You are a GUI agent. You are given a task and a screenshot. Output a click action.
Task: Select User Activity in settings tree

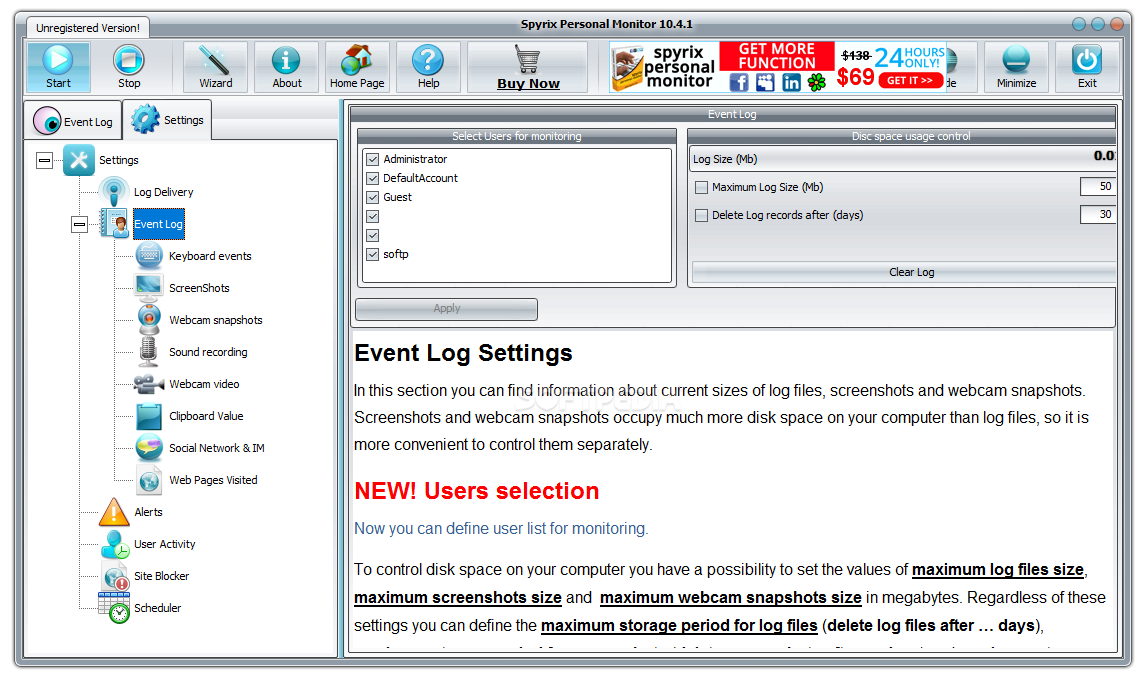(164, 545)
